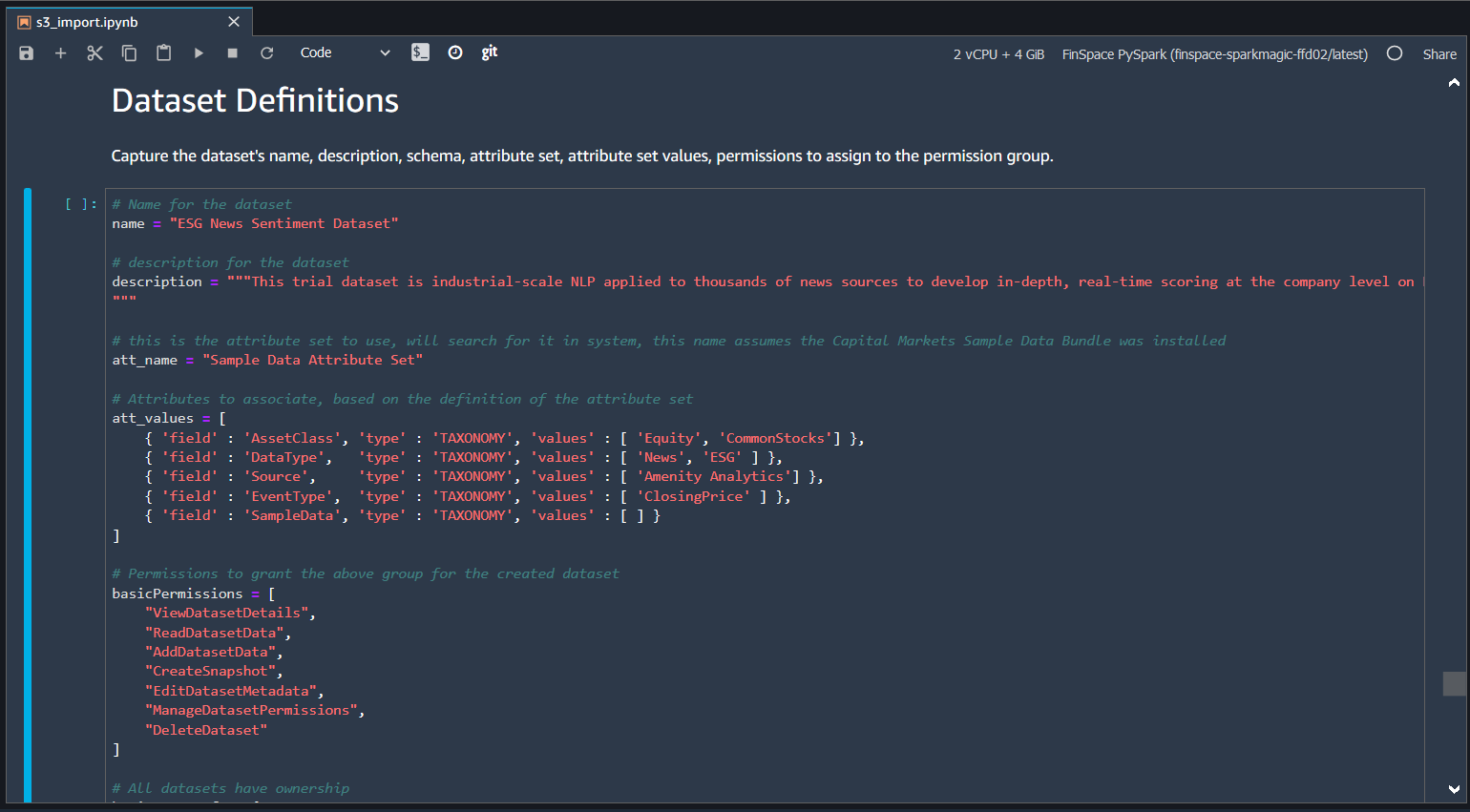Paste cell from the clipboard icon
This screenshot has width=1470, height=812.
tap(164, 53)
